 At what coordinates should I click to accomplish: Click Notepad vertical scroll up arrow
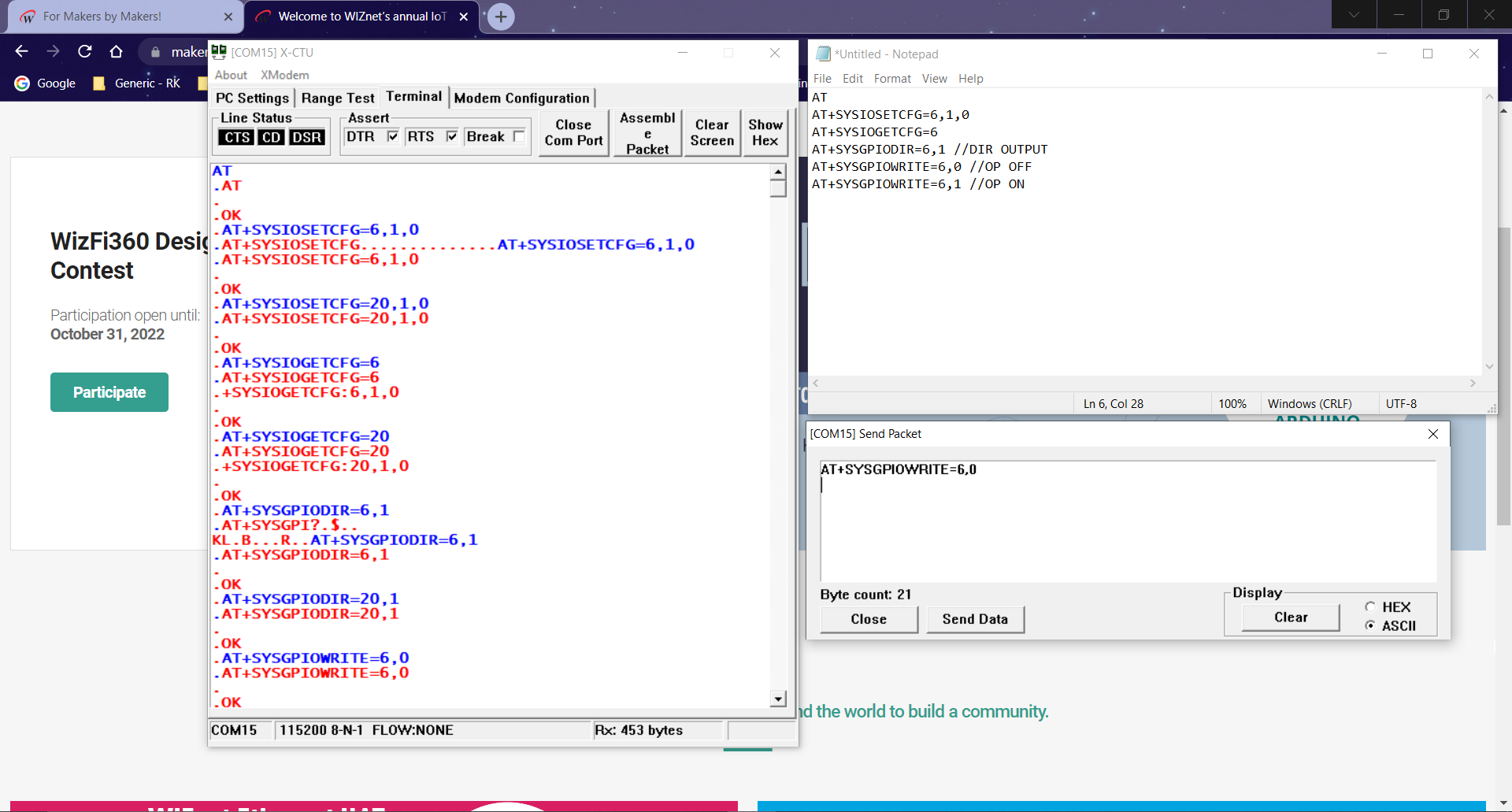tap(1489, 97)
